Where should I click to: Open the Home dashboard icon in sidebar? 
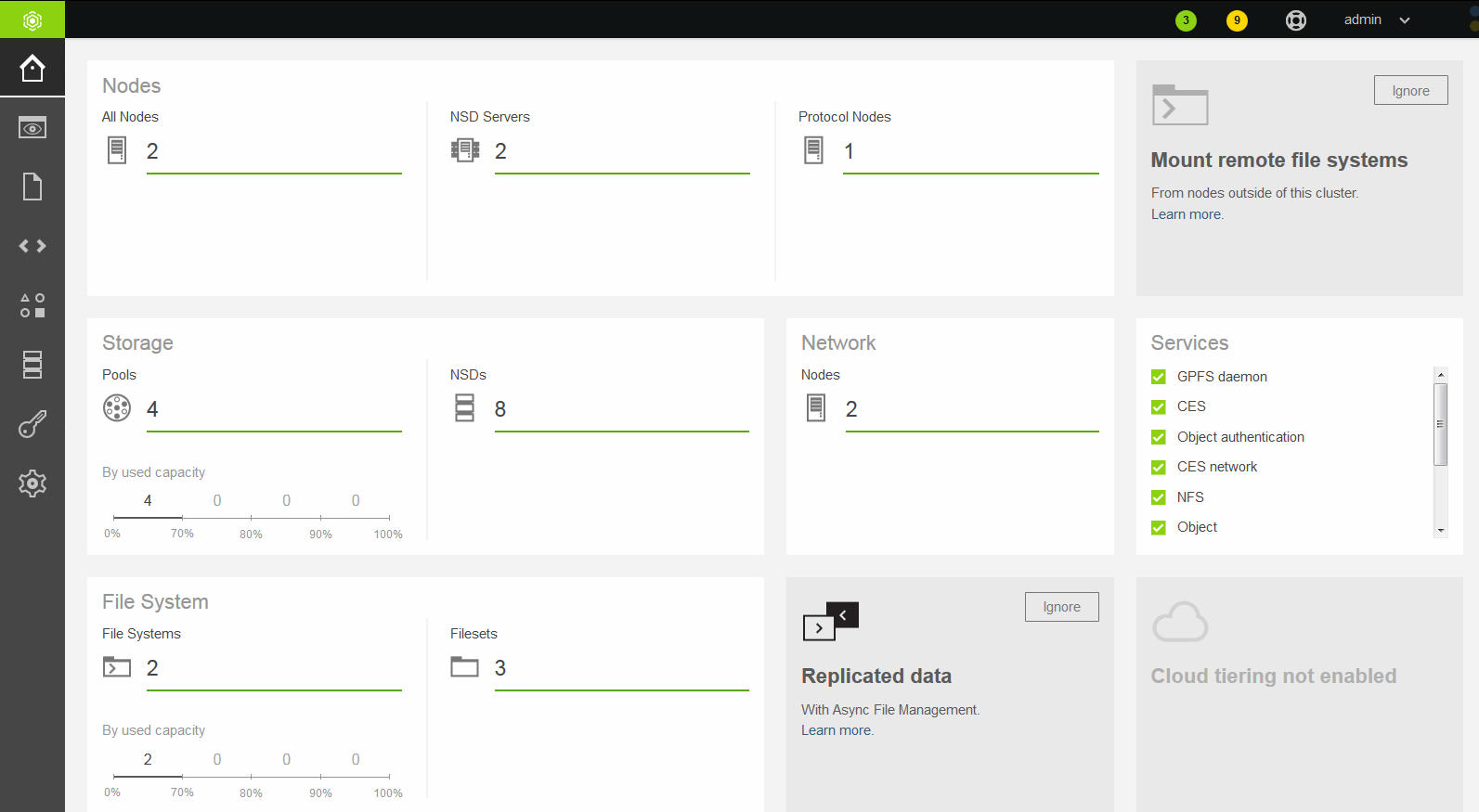32,68
